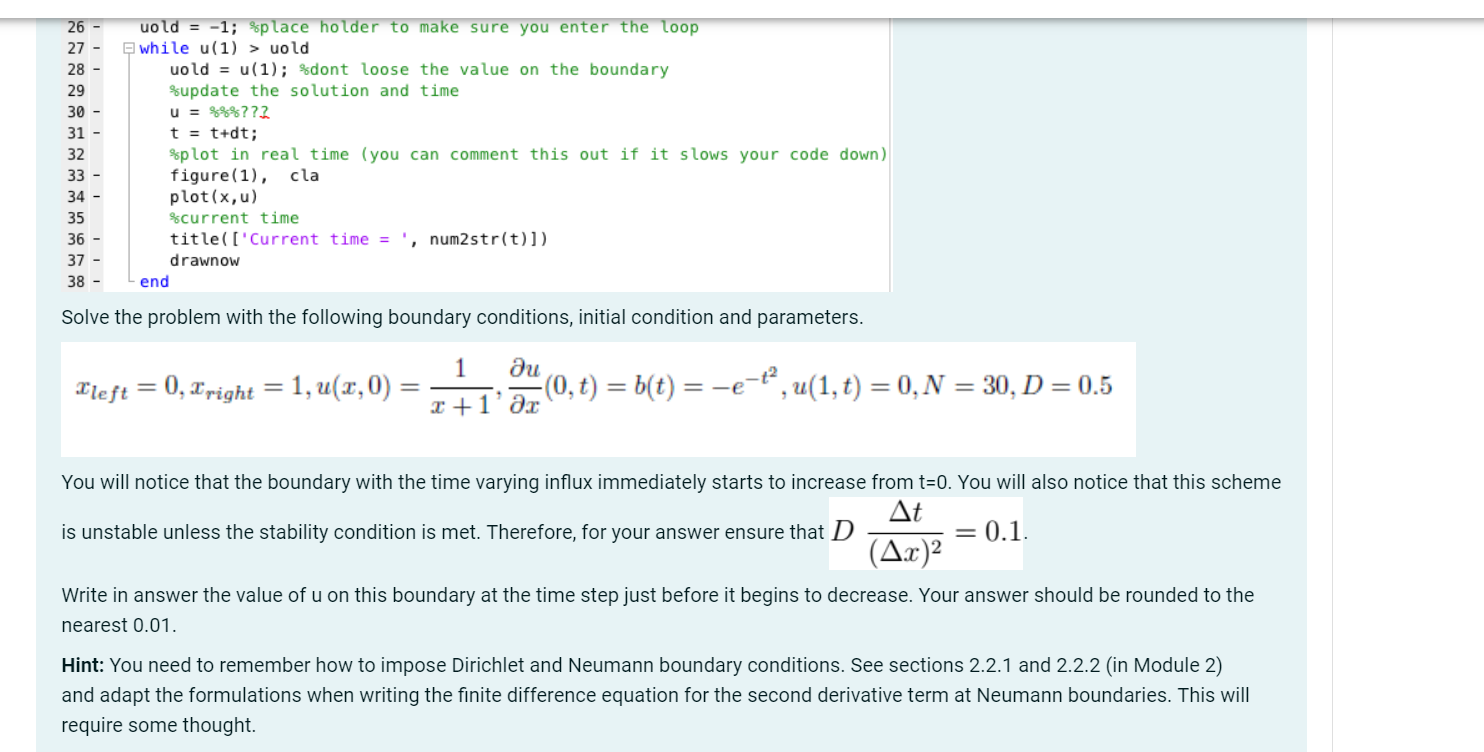Select the comment "%current time"
The image size is (1484, 752).
[x=234, y=218]
